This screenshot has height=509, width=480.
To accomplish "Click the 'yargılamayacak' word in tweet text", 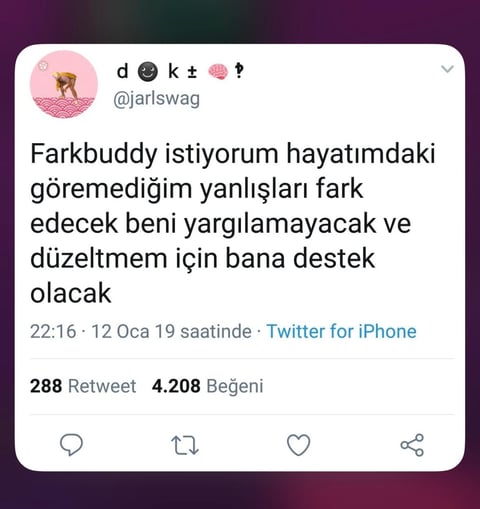I will (280, 225).
